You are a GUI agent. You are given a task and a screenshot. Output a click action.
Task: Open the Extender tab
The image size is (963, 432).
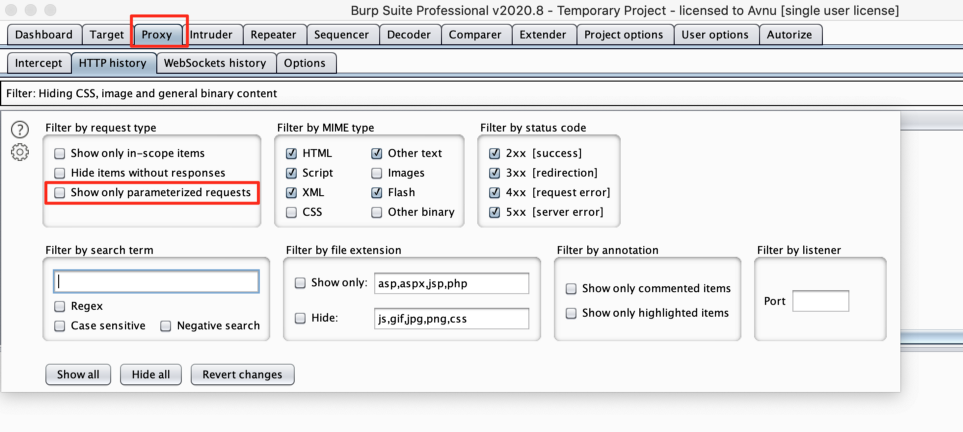pos(544,35)
